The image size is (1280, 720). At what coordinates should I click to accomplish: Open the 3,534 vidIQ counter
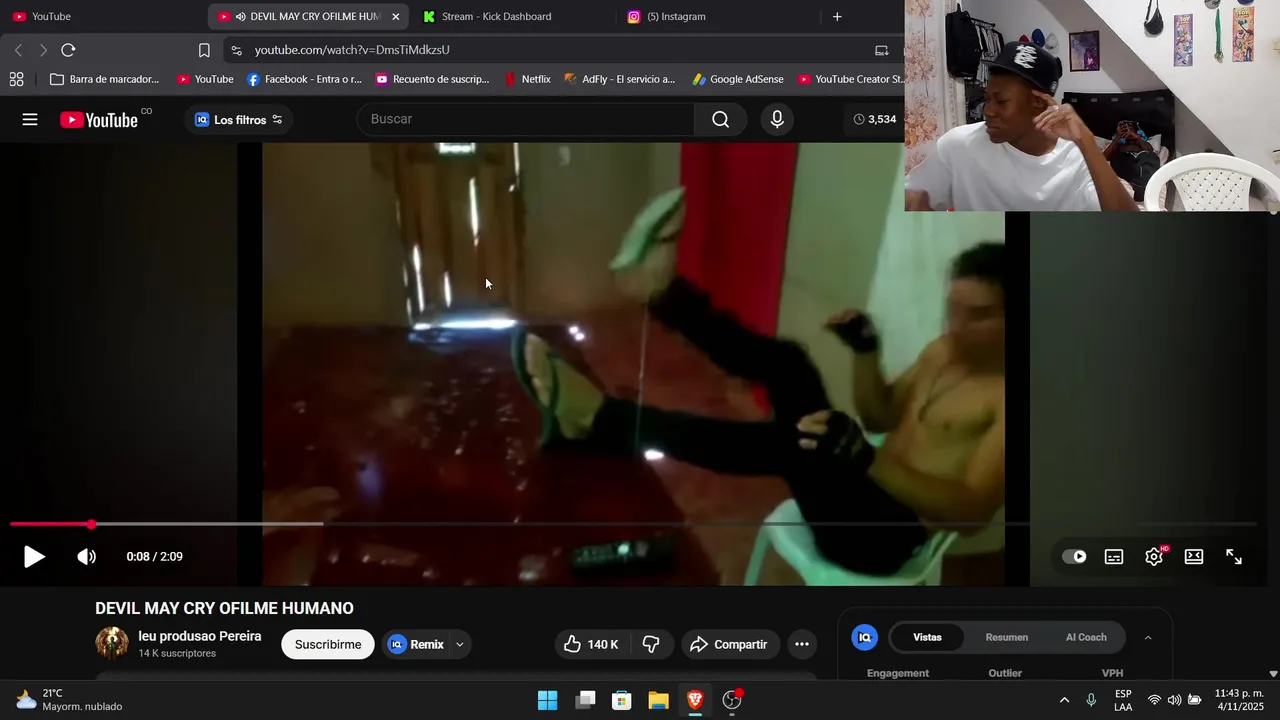tap(875, 119)
